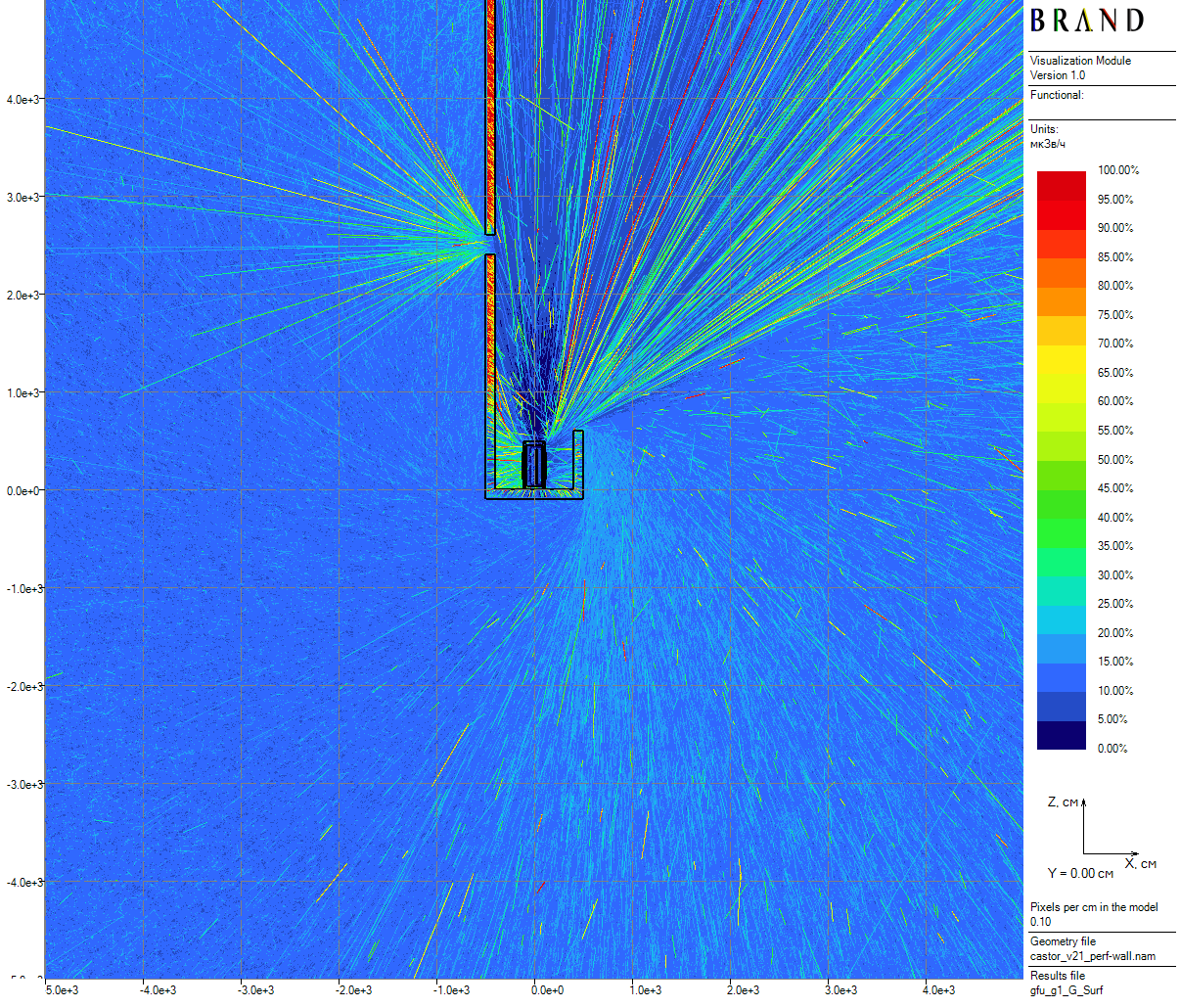Click the 0.0e+0 tick on horizontal axis
1180x1008 pixels.
click(x=547, y=990)
